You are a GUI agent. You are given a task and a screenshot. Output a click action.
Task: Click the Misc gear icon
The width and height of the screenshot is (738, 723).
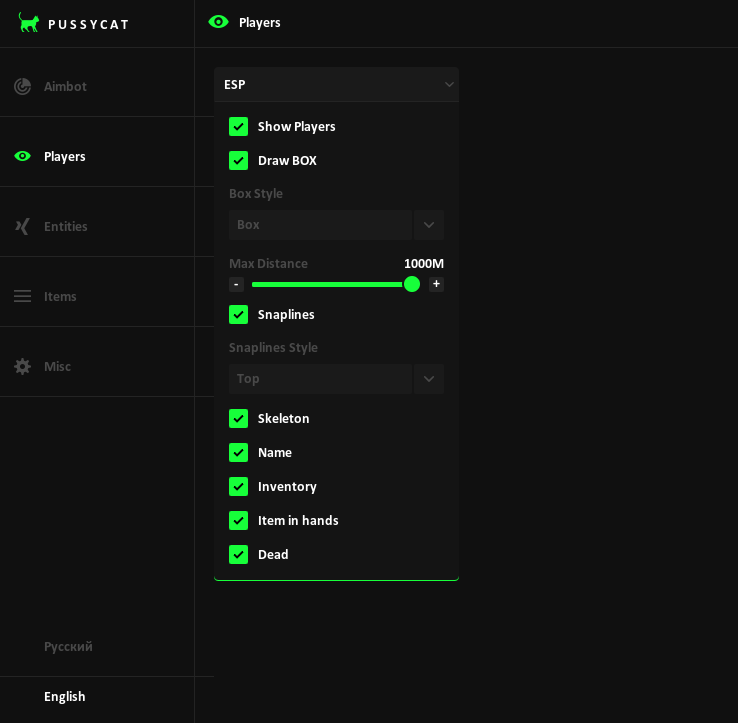point(22,366)
